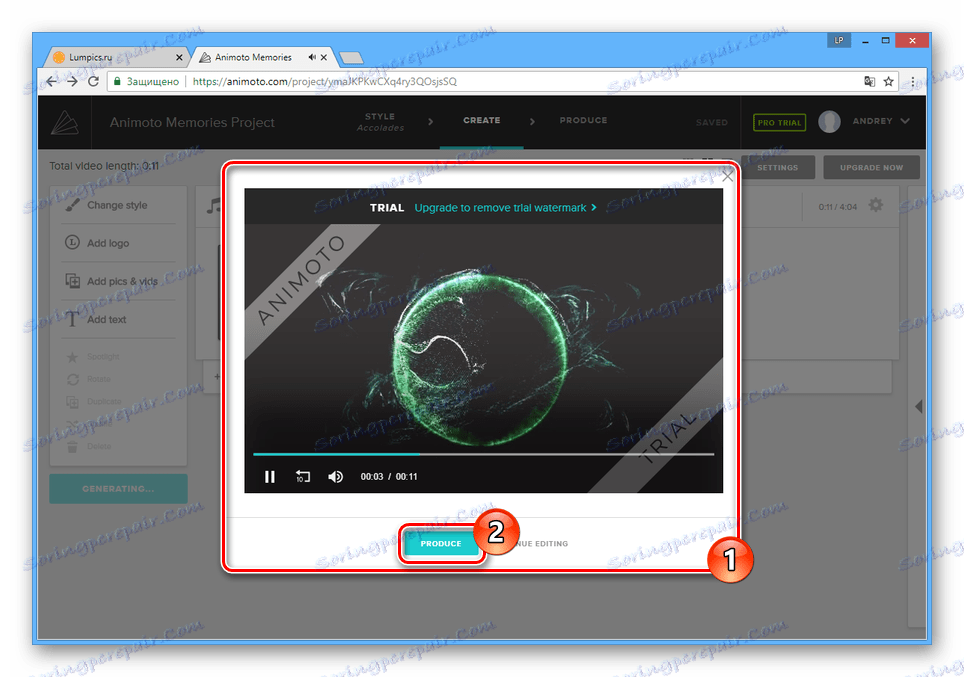
Task: Click Total video length text
Action: coord(104,166)
